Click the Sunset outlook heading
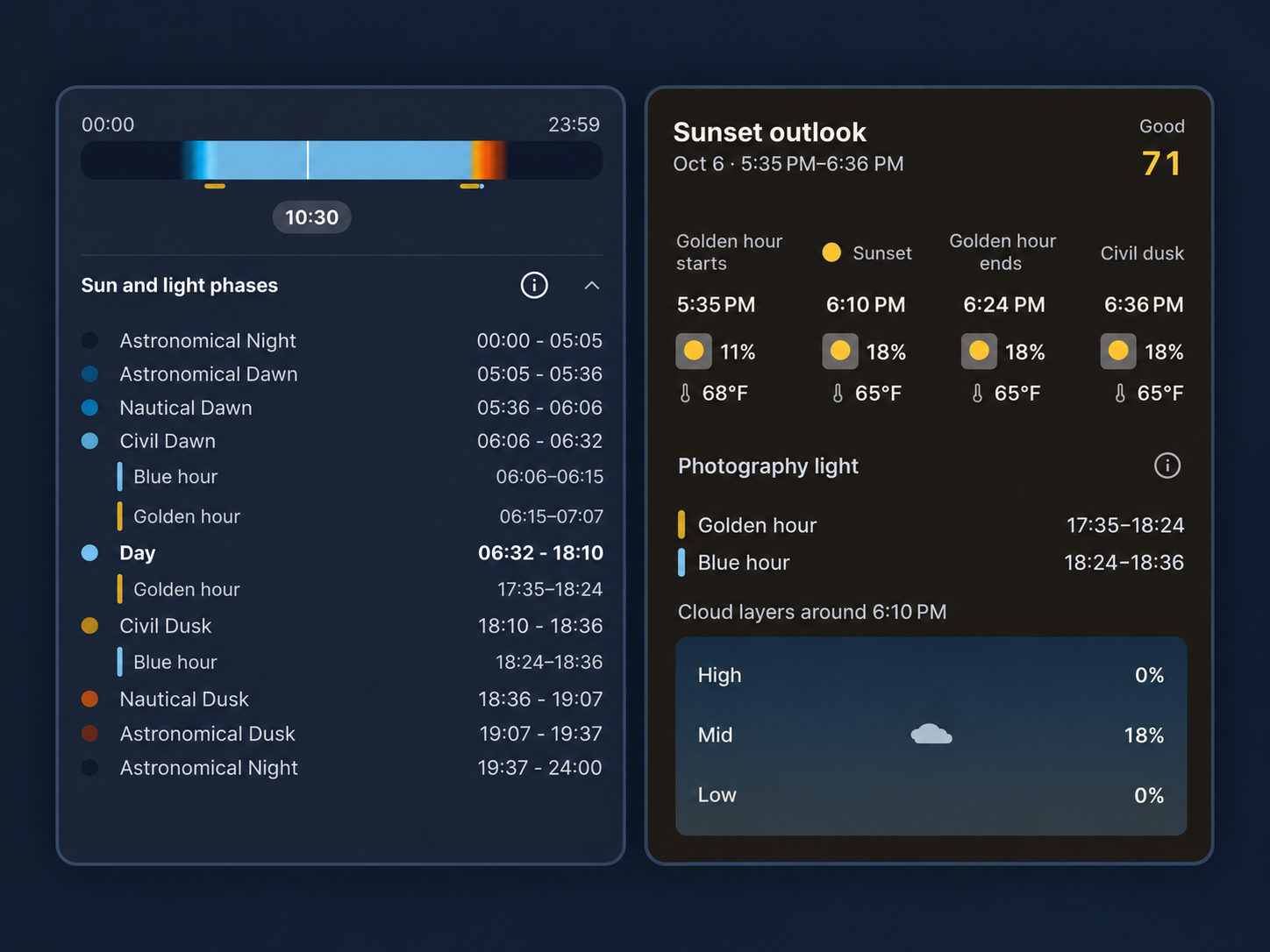 [770, 132]
